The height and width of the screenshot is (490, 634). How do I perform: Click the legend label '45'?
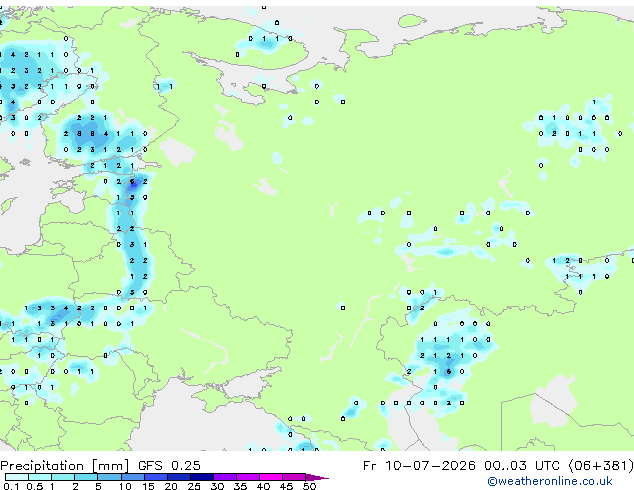point(286,486)
